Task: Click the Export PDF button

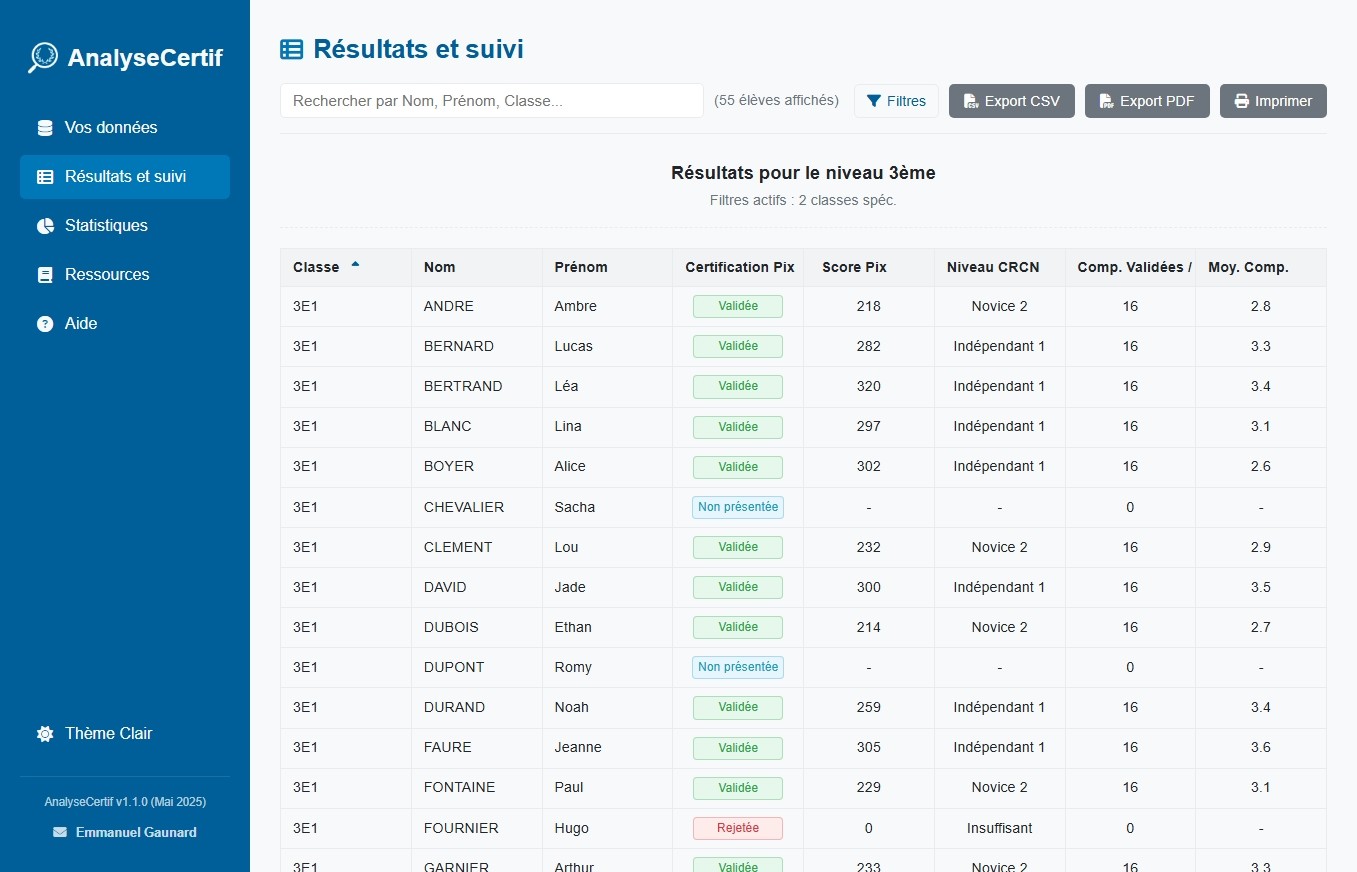Action: (x=1147, y=101)
